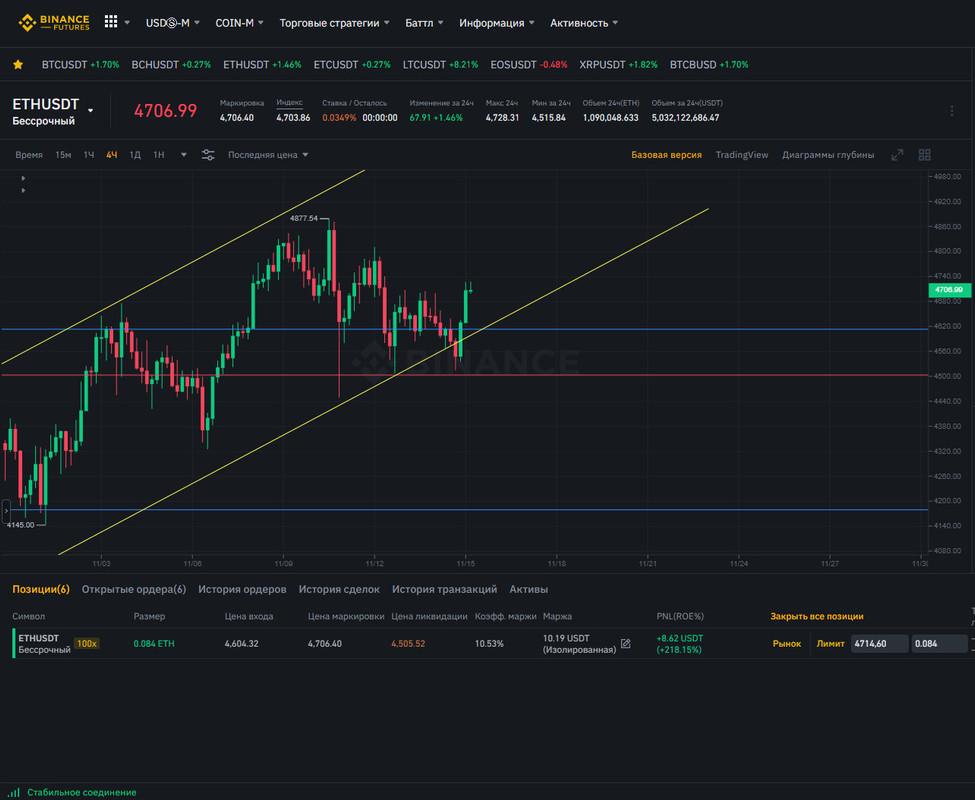
Task: Select LTCUSDT in favorites ticker
Action: click(440, 65)
